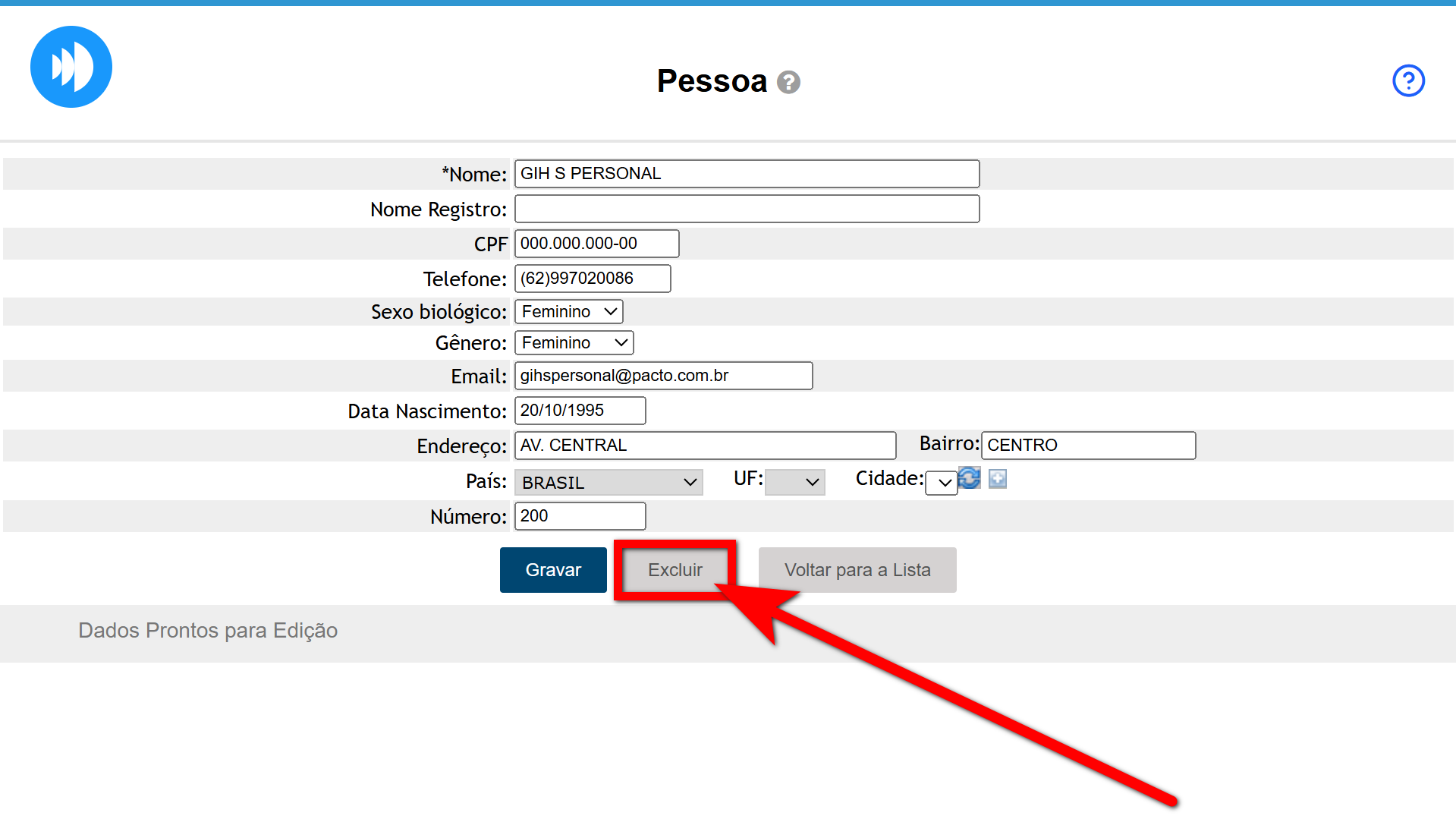The height and width of the screenshot is (819, 1456).
Task: Open the Cidade dropdown
Action: pos(942,482)
